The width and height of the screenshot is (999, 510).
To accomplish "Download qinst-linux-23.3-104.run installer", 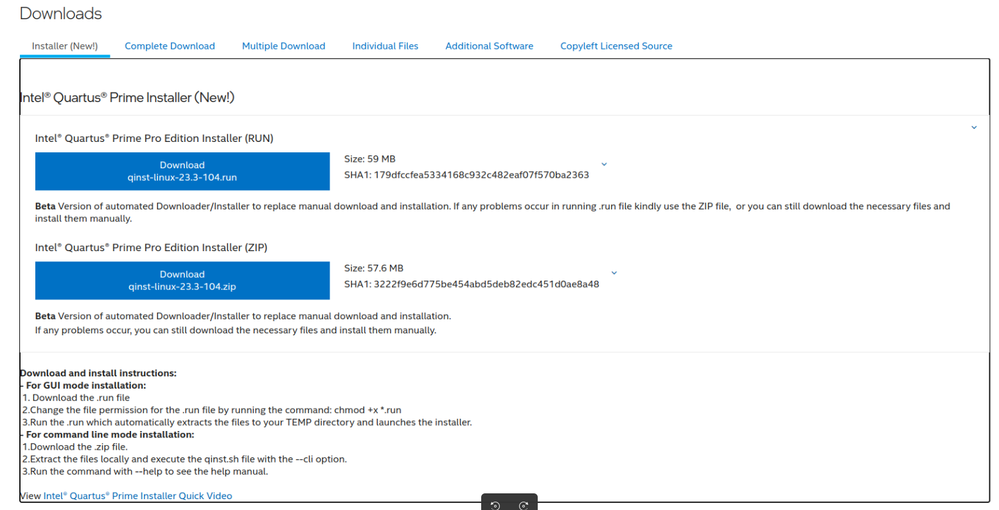I will click(182, 171).
